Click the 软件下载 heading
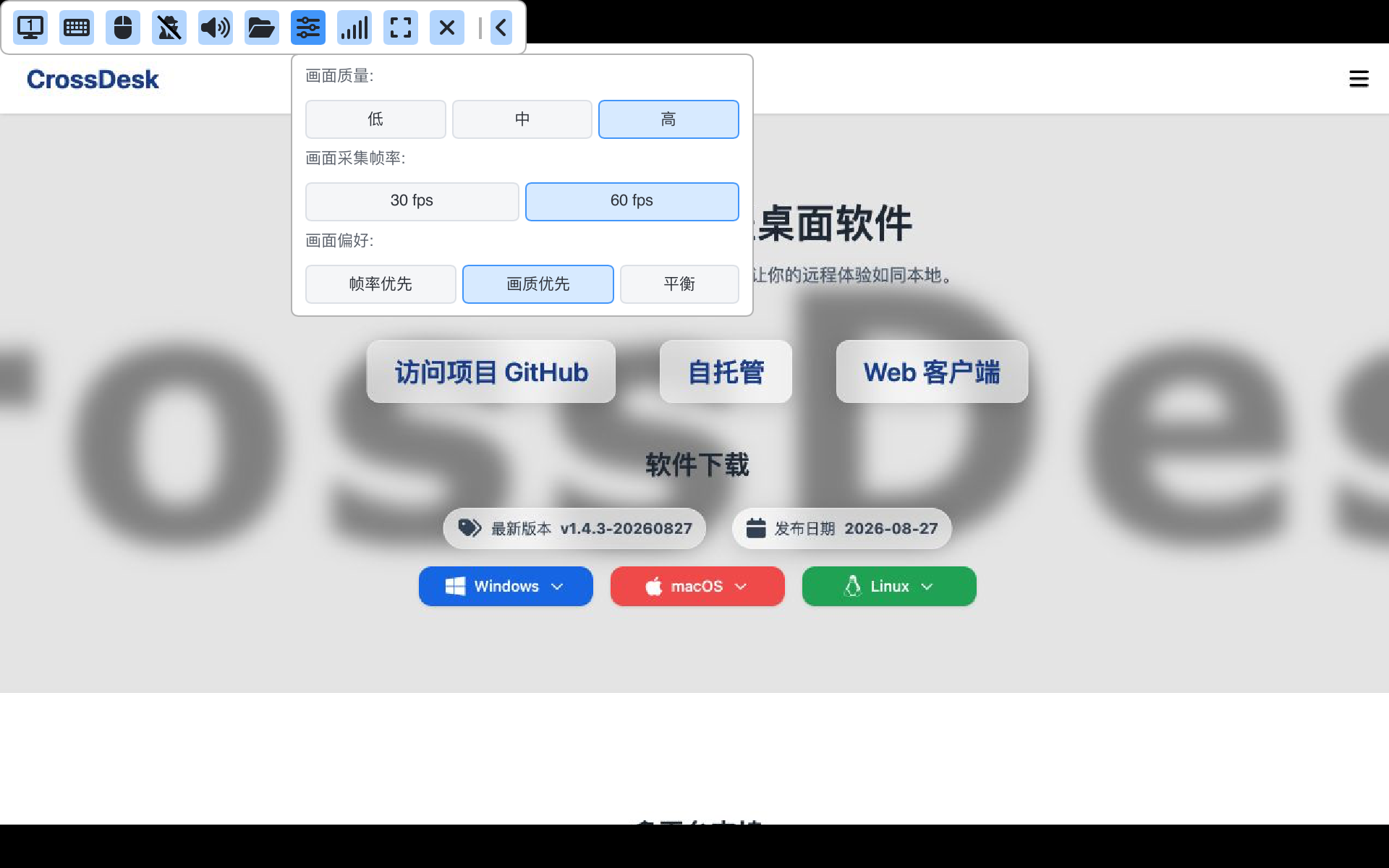This screenshot has height=868, width=1389. [697, 465]
